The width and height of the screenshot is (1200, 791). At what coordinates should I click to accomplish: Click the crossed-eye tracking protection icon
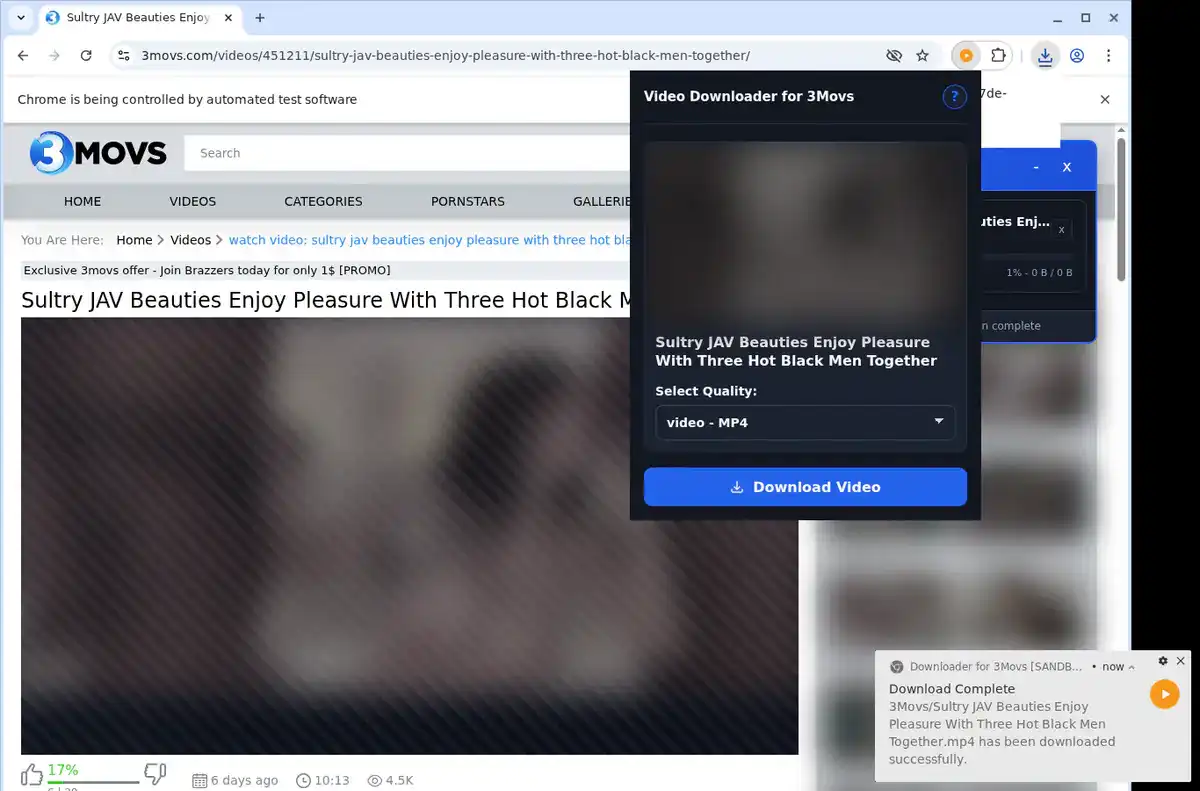pyautogui.click(x=894, y=56)
